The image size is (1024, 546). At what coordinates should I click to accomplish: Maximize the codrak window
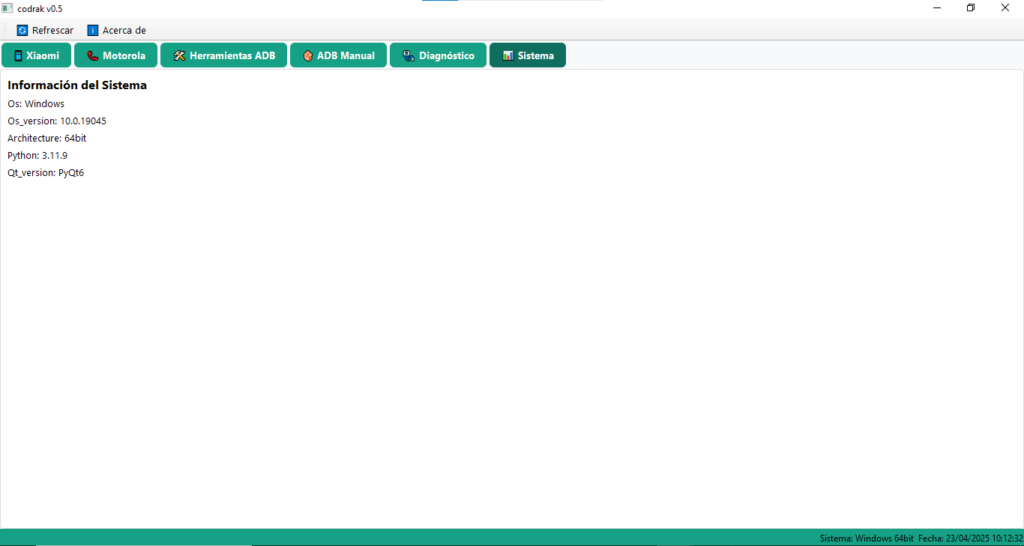pos(970,8)
